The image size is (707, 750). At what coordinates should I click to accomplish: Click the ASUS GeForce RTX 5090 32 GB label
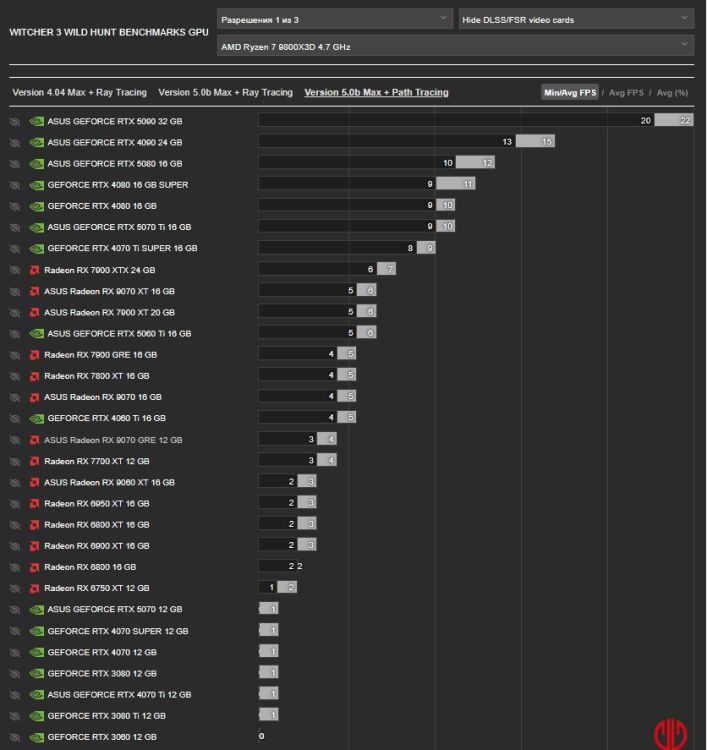pyautogui.click(x=115, y=121)
